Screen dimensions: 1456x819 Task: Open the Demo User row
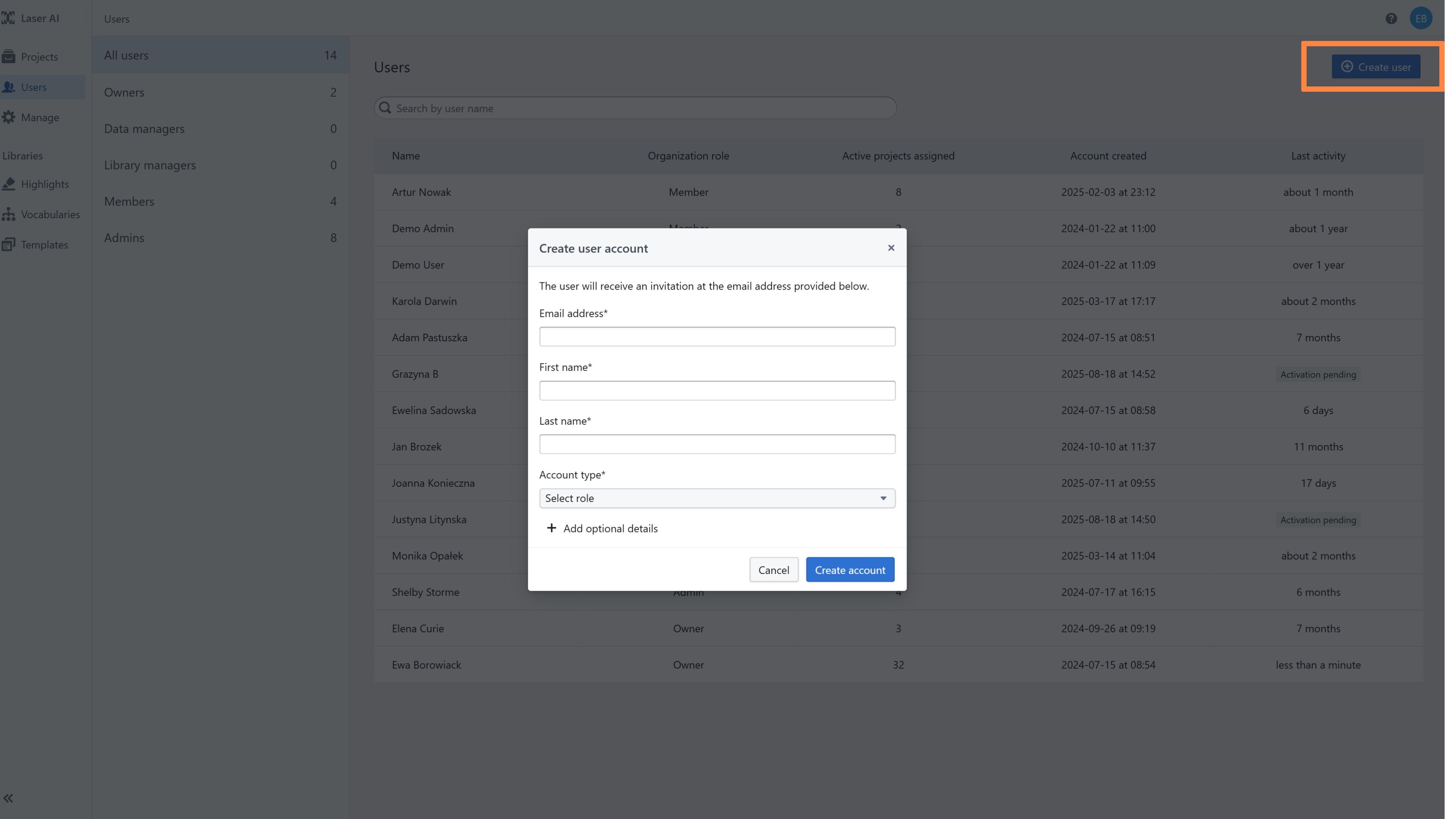tap(898, 265)
